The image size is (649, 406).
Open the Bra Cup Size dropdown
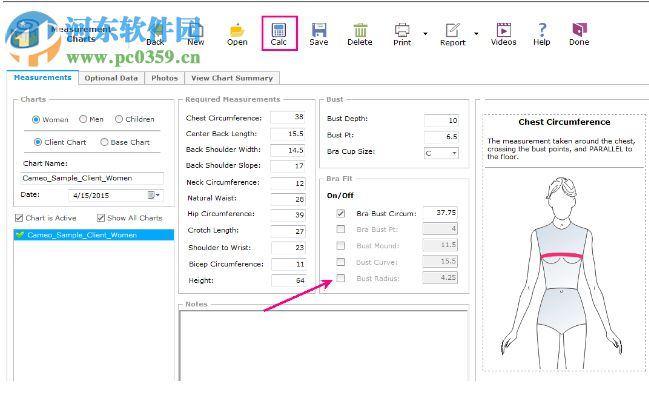pos(454,153)
